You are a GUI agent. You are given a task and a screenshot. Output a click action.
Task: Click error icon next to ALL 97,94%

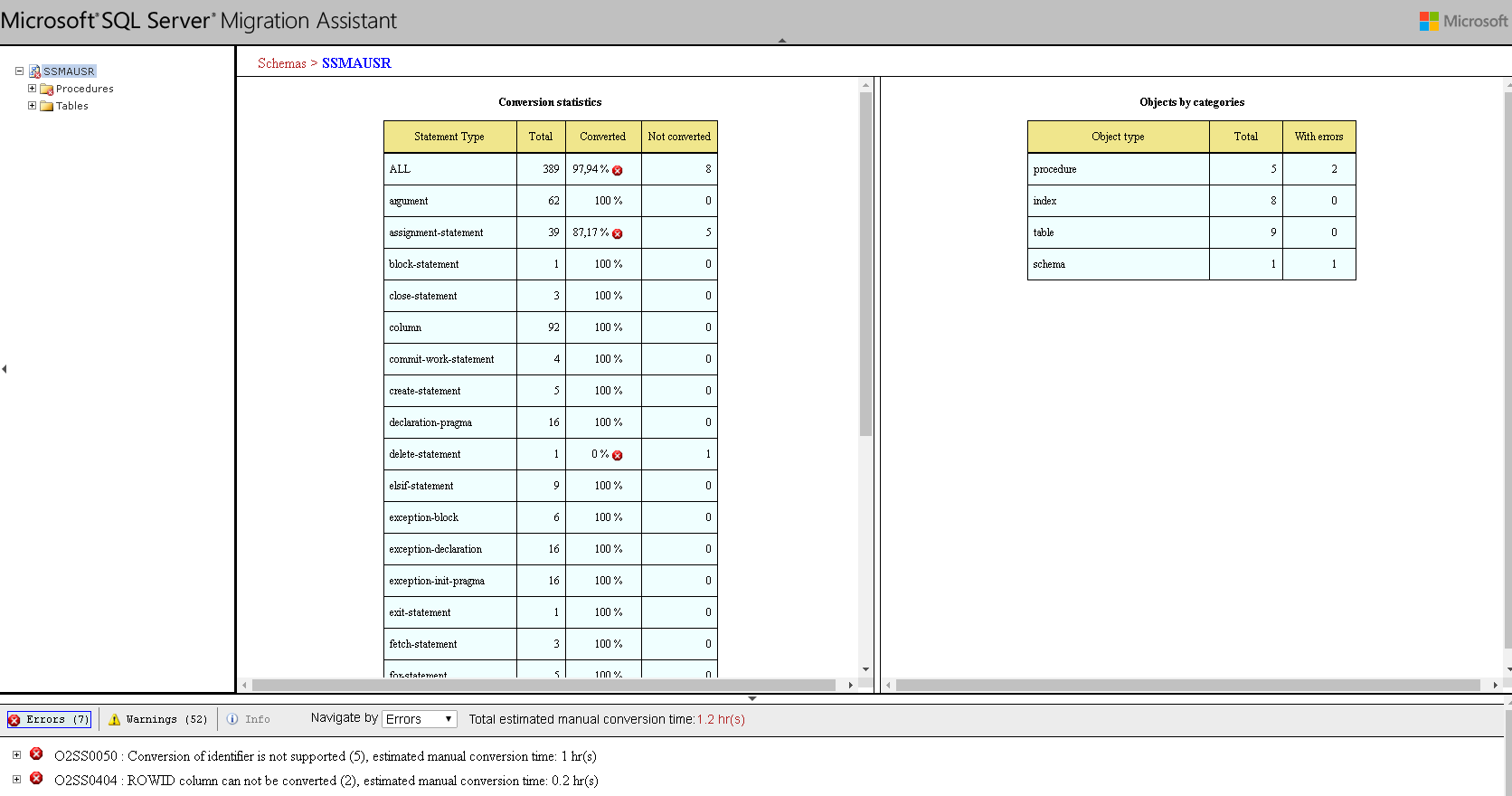click(618, 170)
